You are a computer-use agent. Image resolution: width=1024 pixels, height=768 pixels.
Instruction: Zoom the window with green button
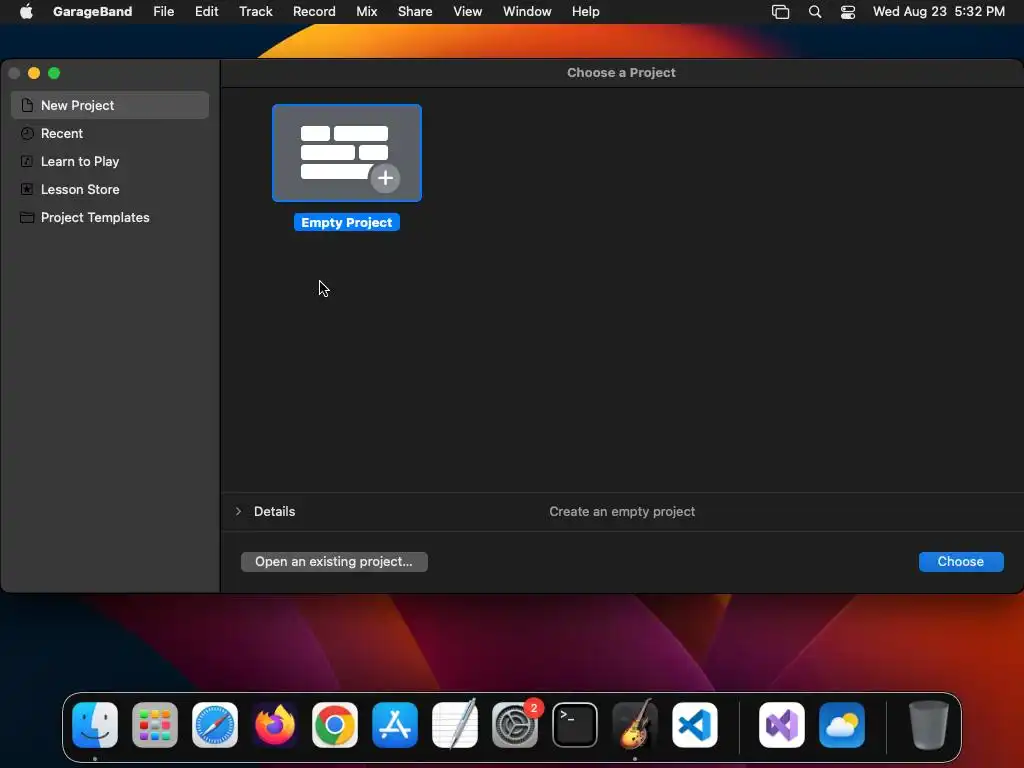coord(54,73)
